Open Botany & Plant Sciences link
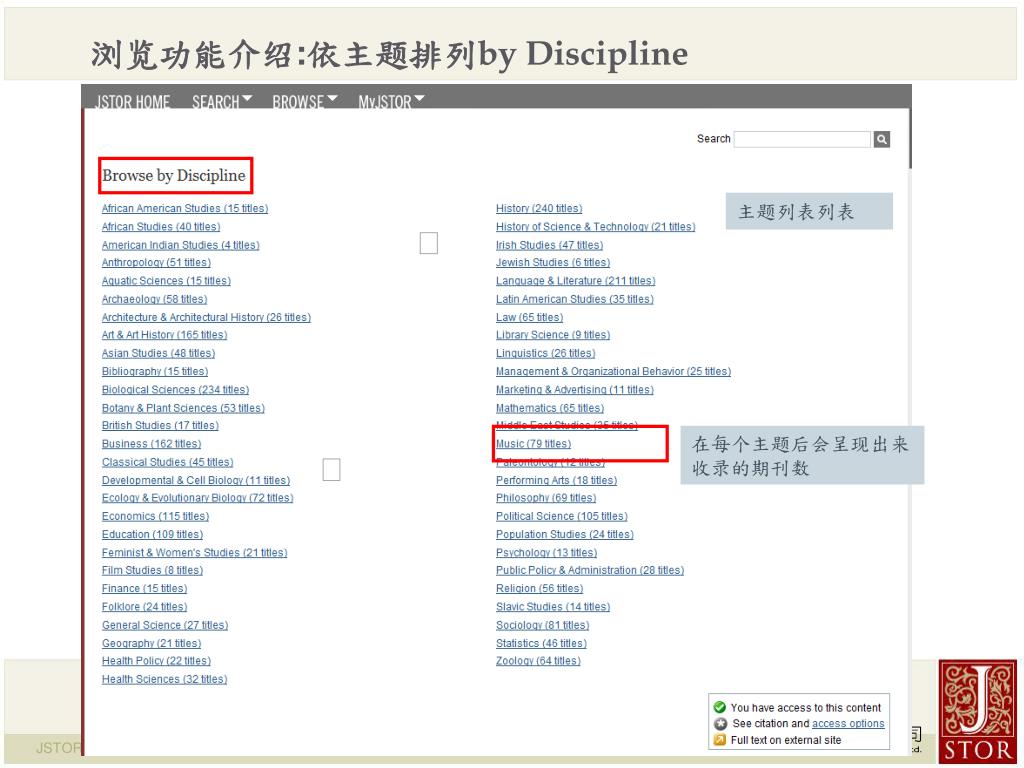The image size is (1024, 768). tap(183, 408)
